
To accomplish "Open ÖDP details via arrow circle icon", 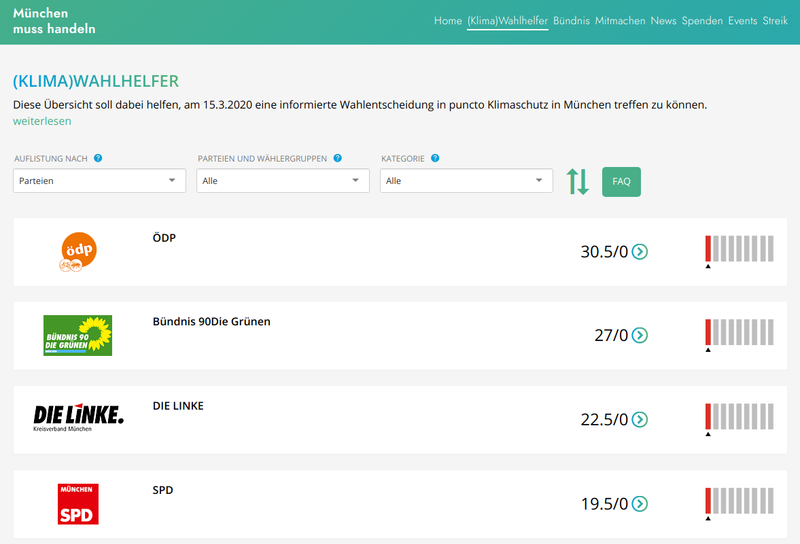I will 640,252.
